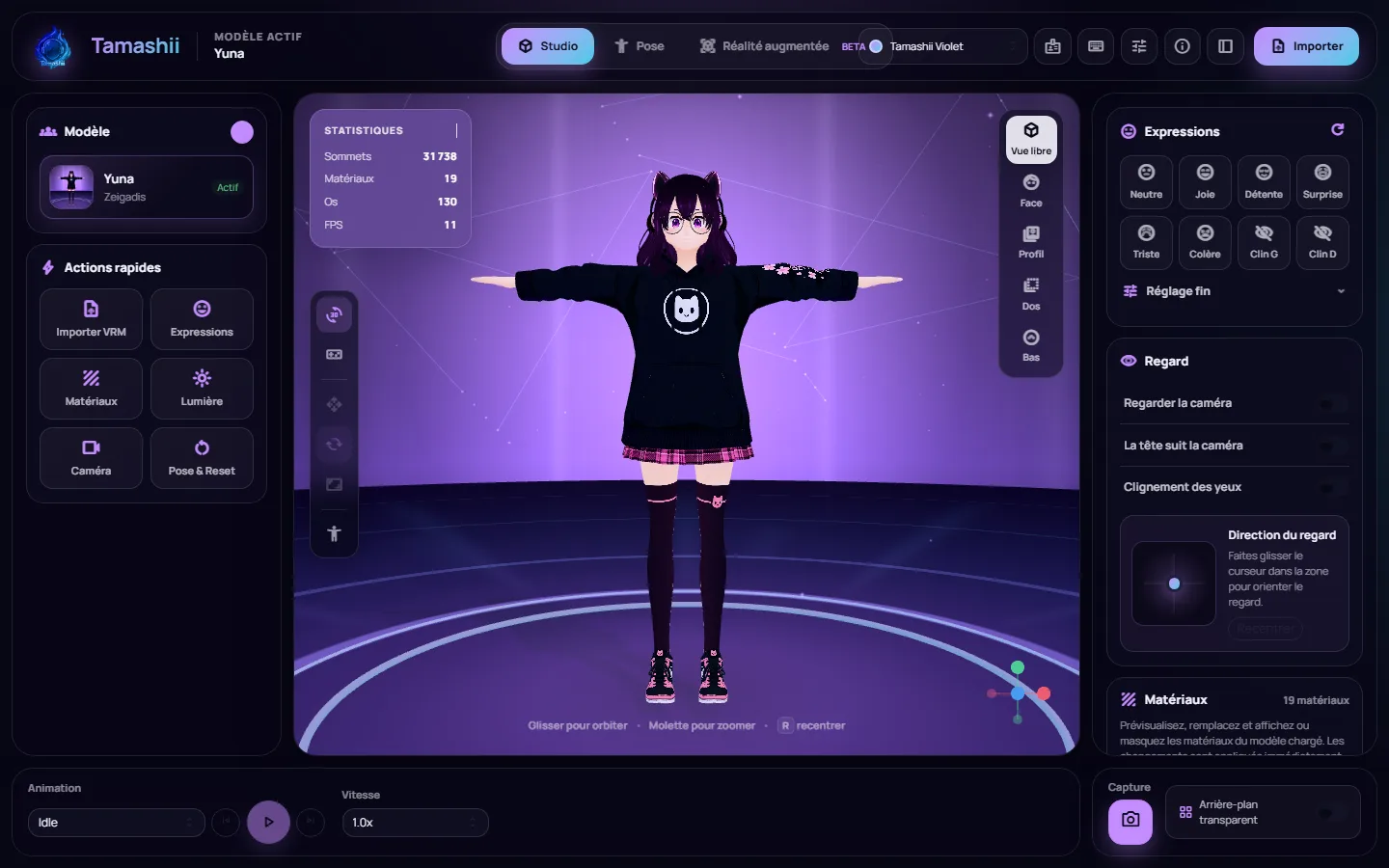Reset expressions with the refresh icon
1389x868 pixels.
click(x=1338, y=130)
